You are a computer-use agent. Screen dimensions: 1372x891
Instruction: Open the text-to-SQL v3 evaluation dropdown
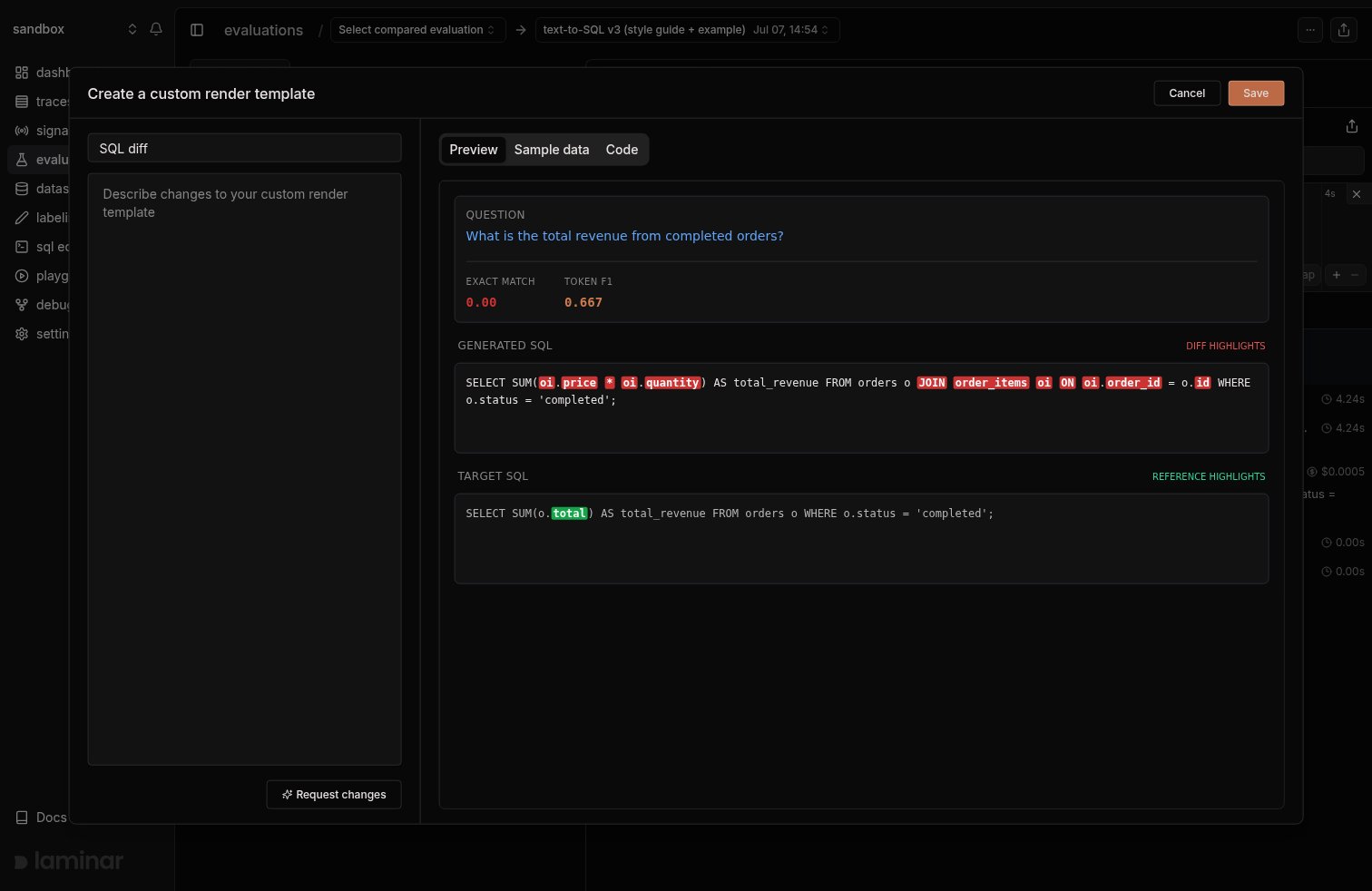click(687, 30)
